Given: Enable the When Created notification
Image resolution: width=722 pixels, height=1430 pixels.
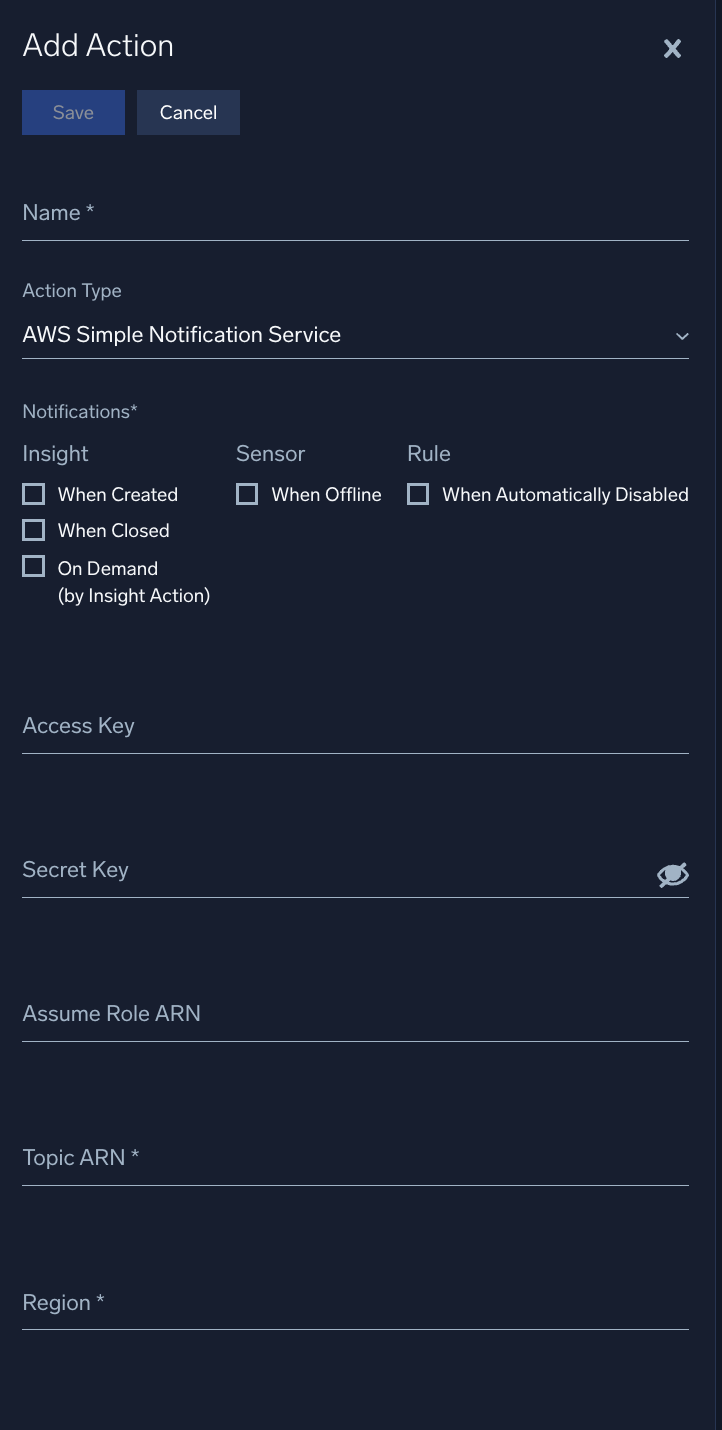Looking at the screenshot, I should [33, 493].
